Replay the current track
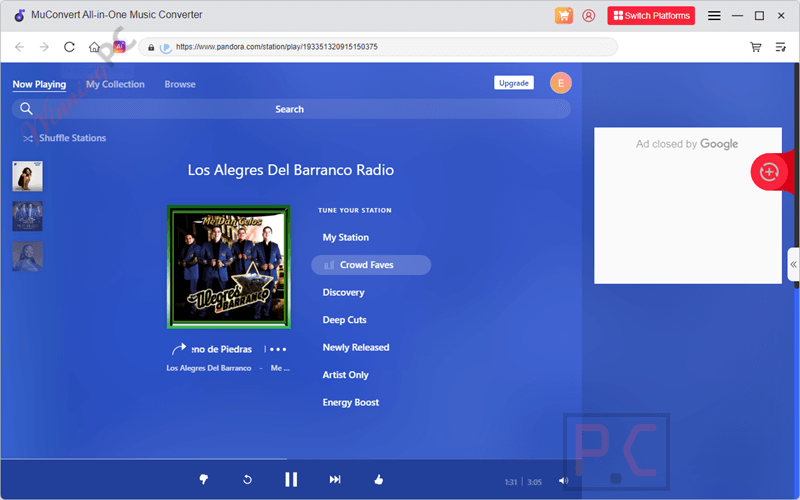Screen dimensions: 800x500 pos(247,480)
